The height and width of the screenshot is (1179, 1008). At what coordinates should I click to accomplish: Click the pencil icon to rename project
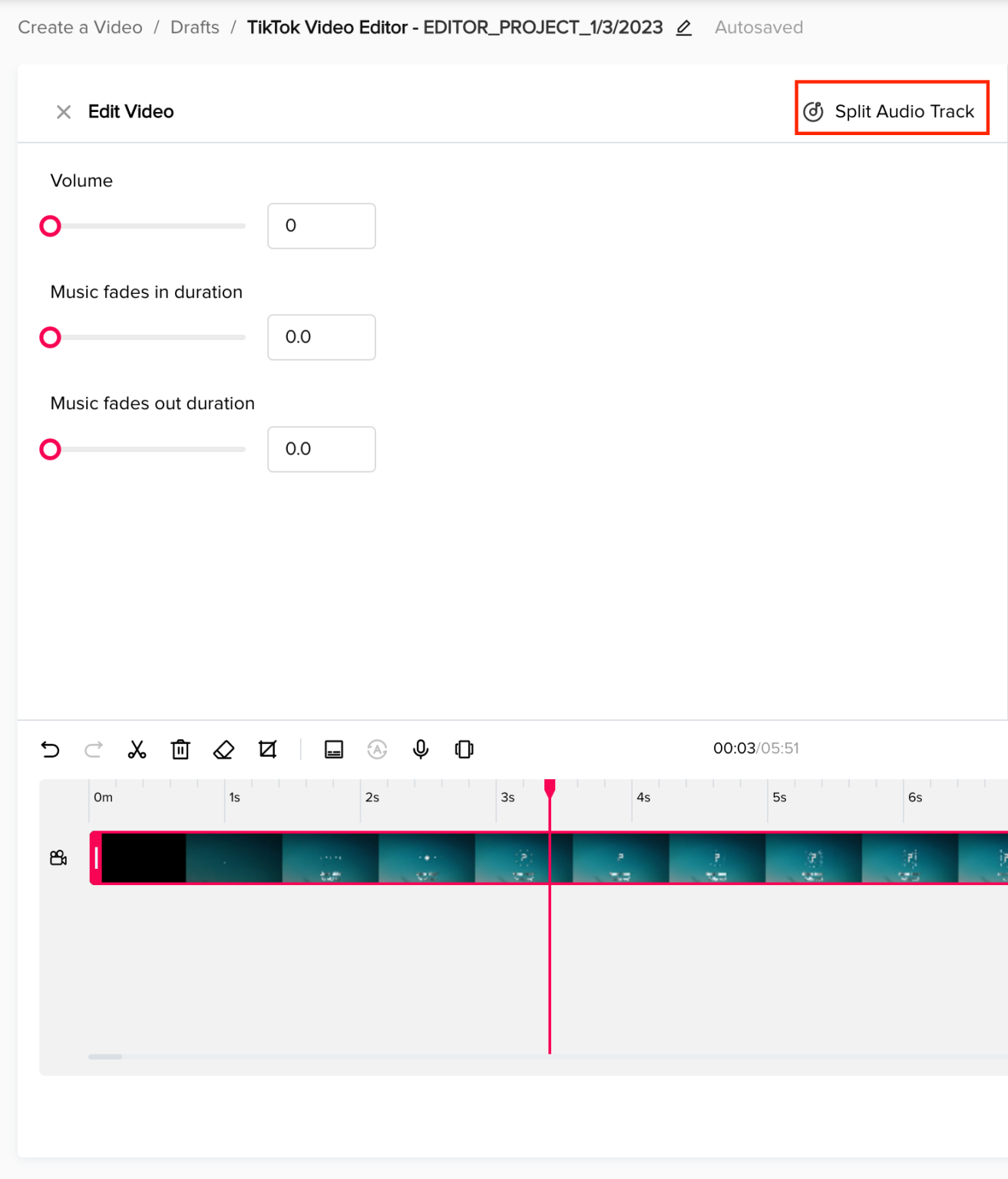[684, 28]
